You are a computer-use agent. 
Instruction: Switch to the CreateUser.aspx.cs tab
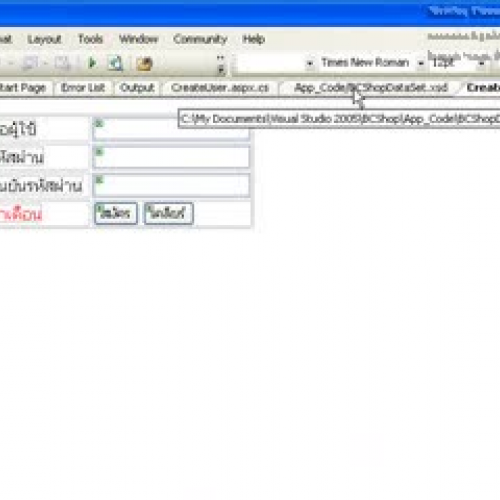pyautogui.click(x=220, y=88)
